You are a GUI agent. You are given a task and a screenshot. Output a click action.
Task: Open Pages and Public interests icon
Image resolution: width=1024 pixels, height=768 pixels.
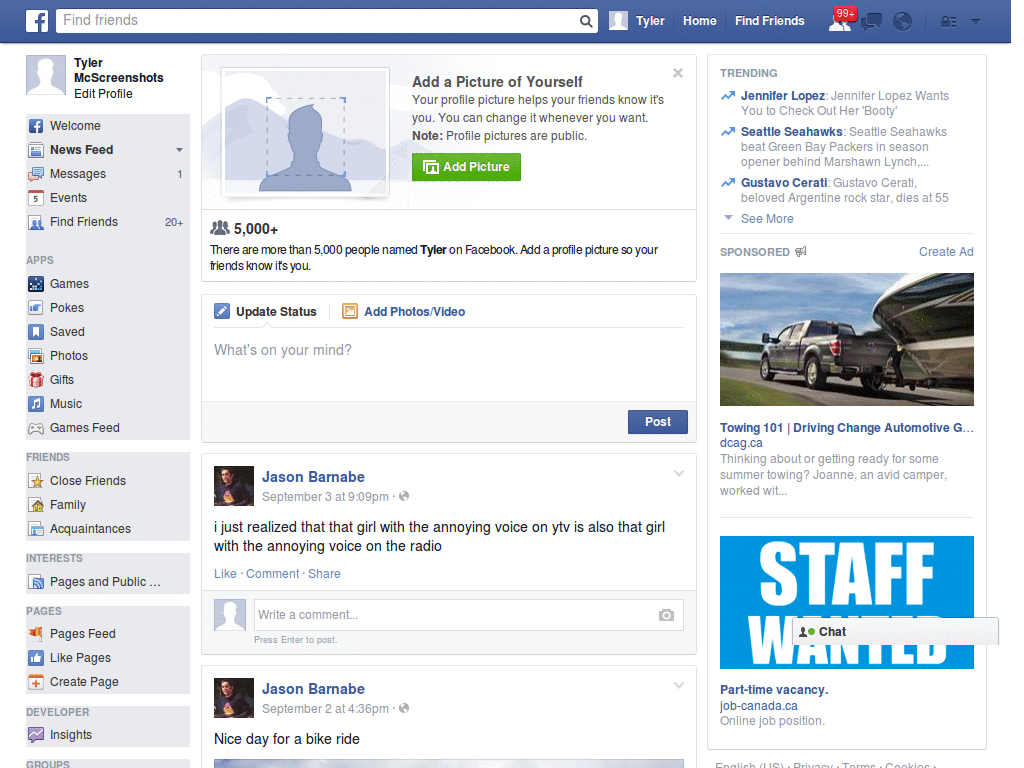pos(36,582)
